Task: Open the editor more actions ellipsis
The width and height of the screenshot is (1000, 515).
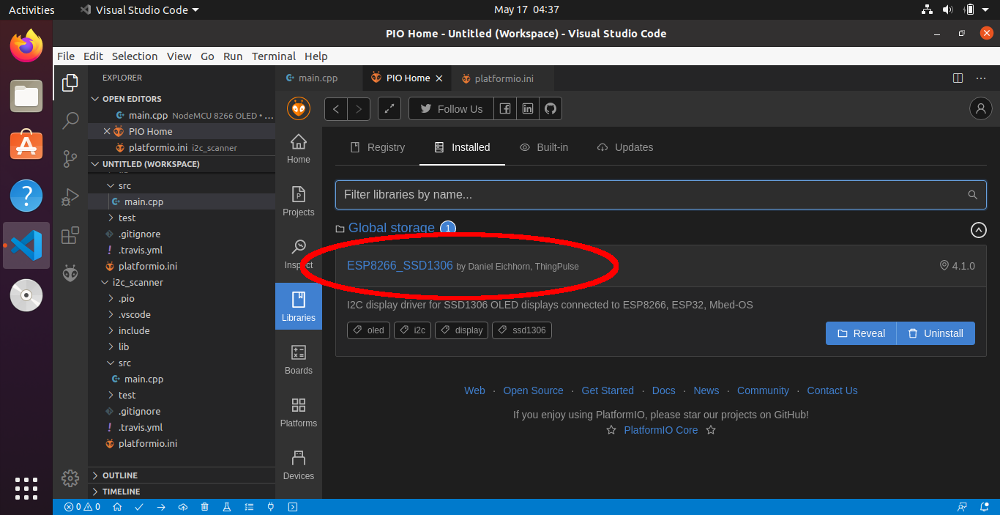Action: 980,78
